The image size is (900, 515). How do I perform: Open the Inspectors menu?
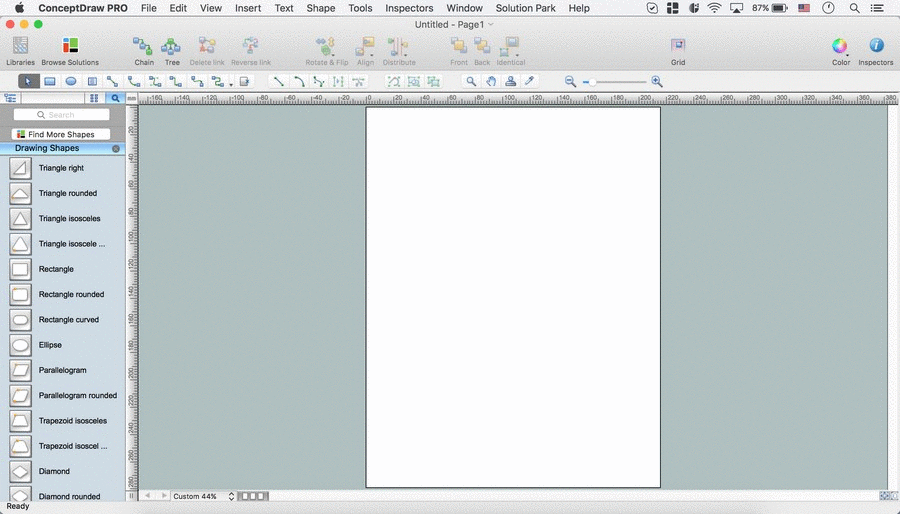409,8
